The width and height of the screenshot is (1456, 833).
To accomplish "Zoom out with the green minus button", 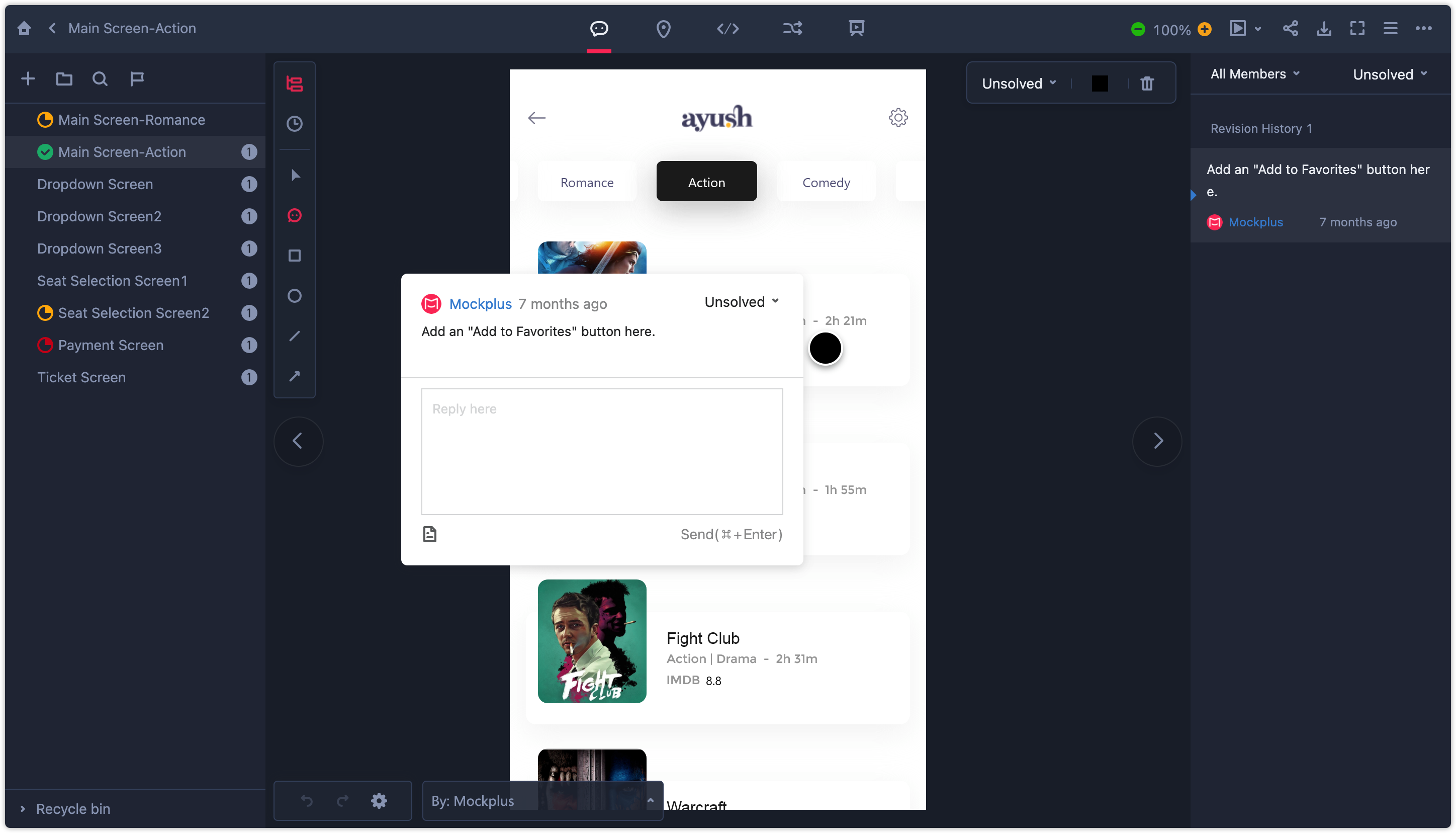I will pos(1138,29).
